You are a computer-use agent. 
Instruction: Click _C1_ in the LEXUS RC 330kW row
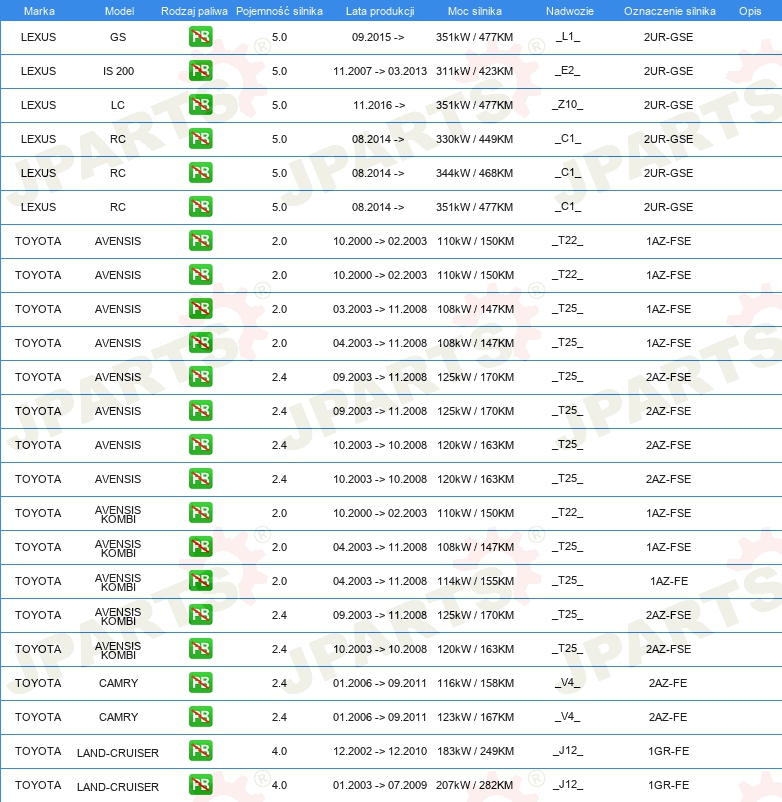pyautogui.click(x=568, y=139)
